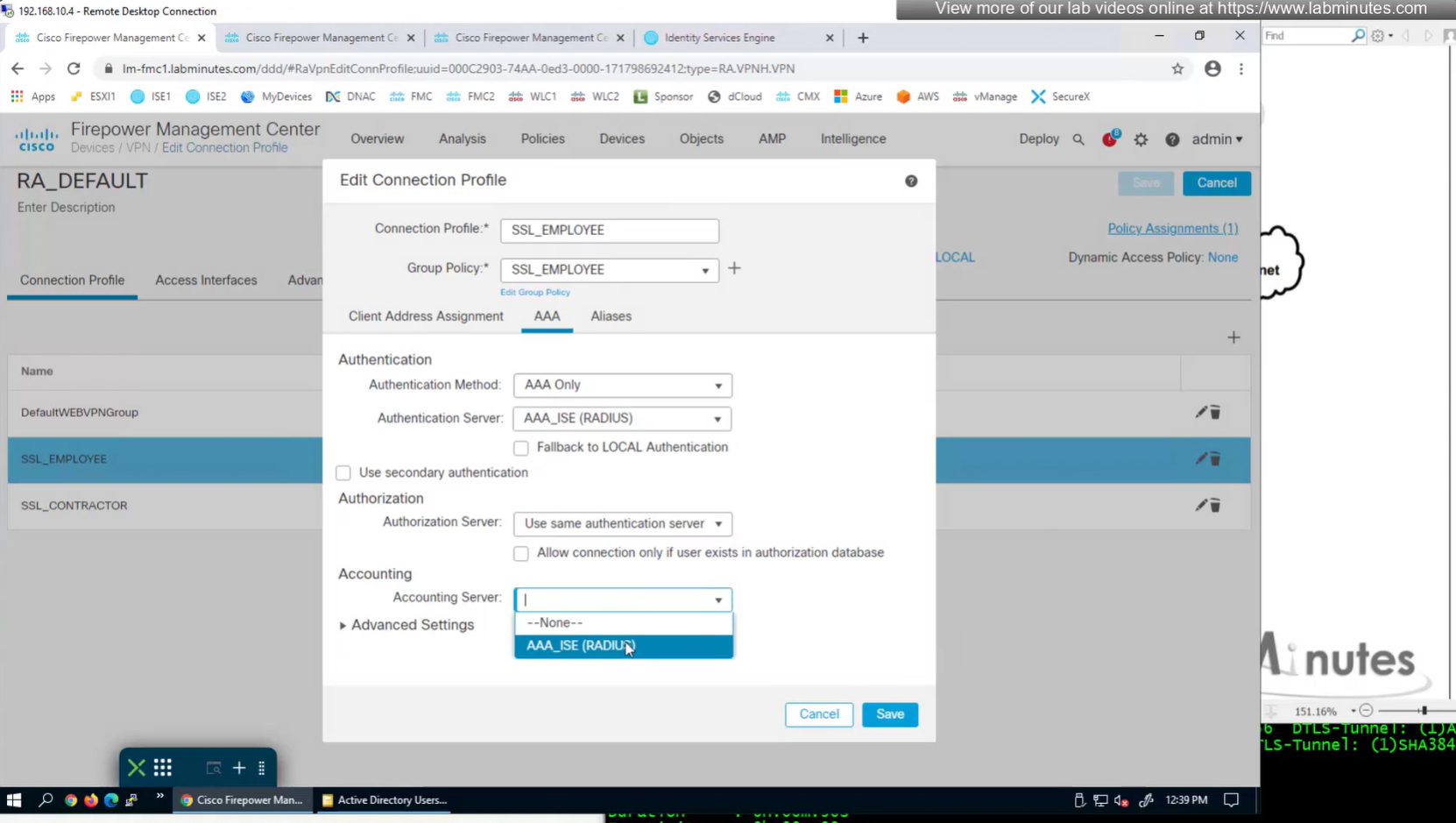Click the Save button in the dialog

coord(889,714)
